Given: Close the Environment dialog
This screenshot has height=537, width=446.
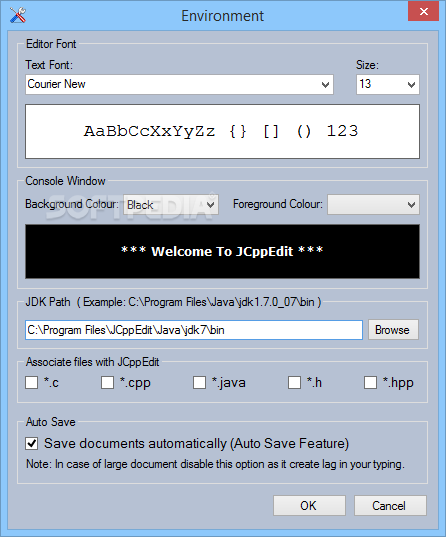Looking at the screenshot, I should point(423,12).
